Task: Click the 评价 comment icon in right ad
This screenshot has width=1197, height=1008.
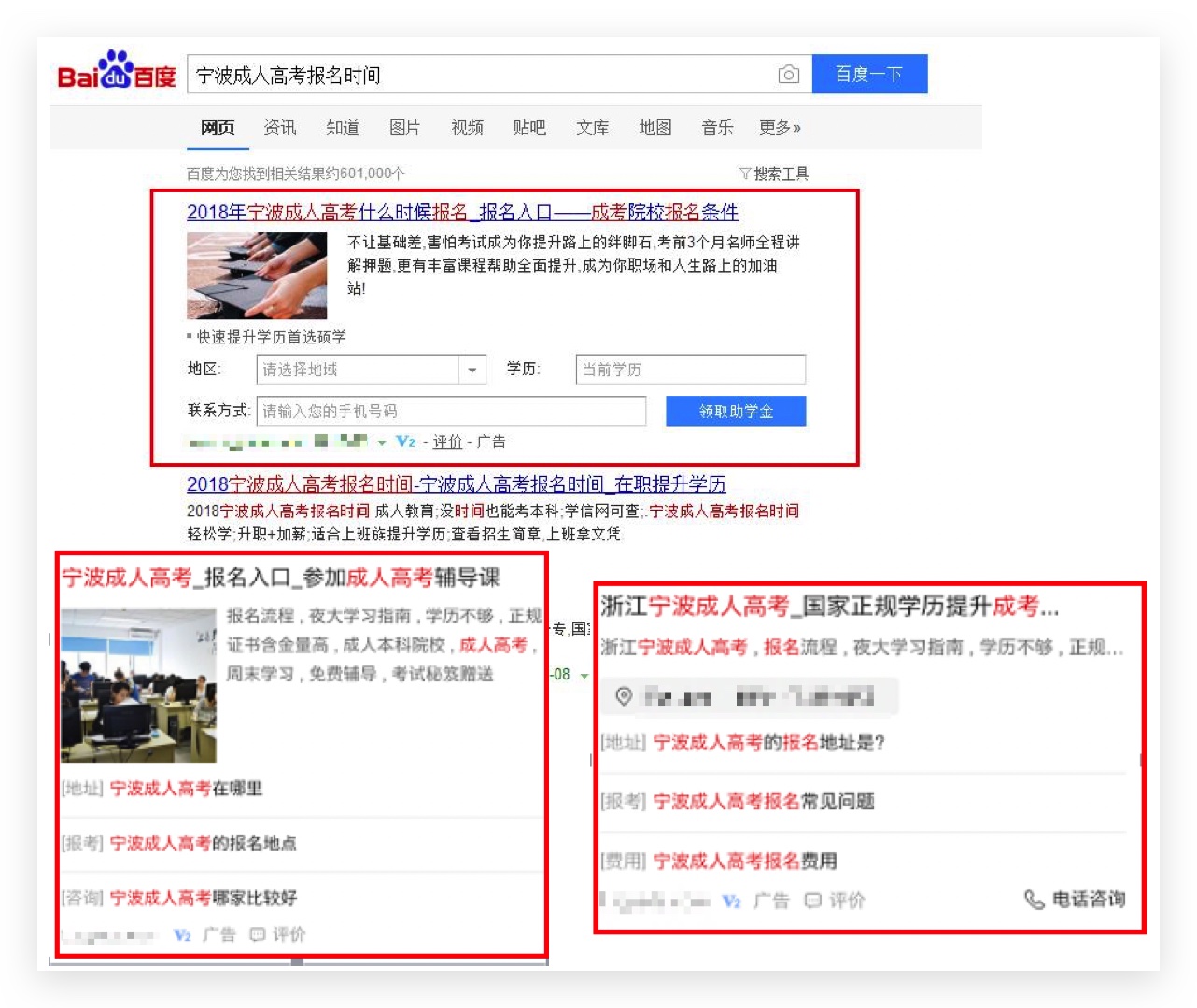Action: click(812, 901)
